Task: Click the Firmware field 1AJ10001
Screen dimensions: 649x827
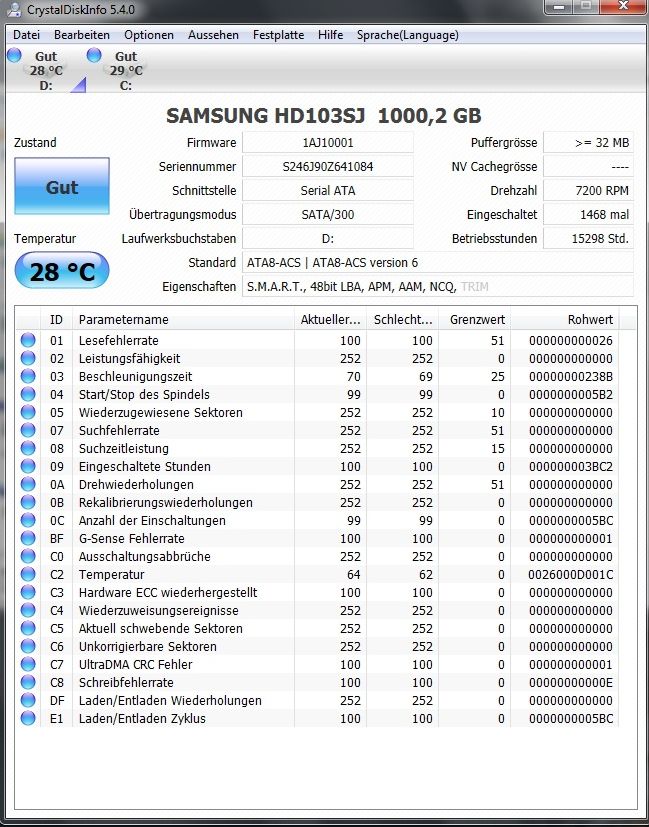Action: pyautogui.click(x=327, y=142)
